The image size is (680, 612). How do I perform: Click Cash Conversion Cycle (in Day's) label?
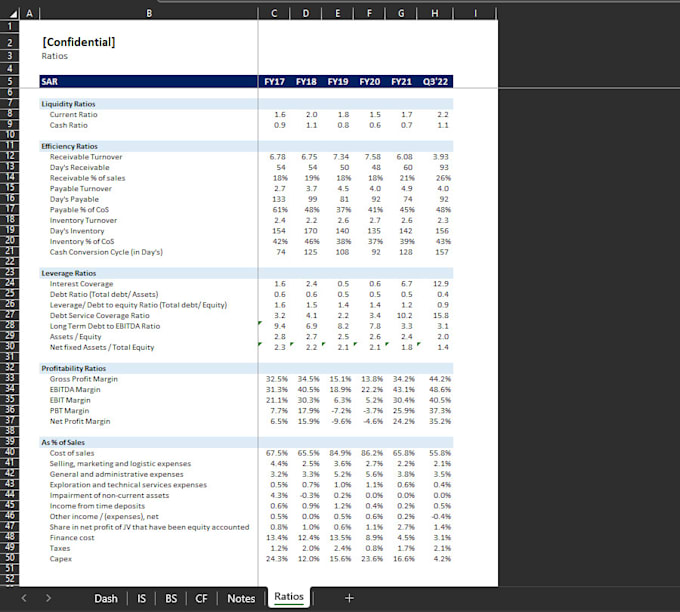[106, 252]
